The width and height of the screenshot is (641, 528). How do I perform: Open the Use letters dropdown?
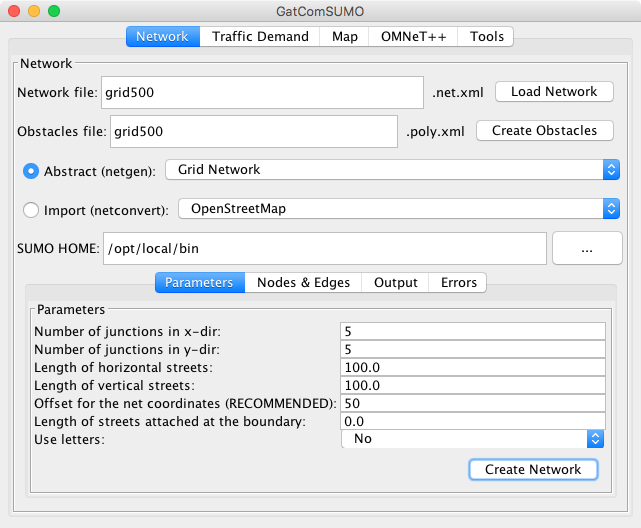coord(473,439)
